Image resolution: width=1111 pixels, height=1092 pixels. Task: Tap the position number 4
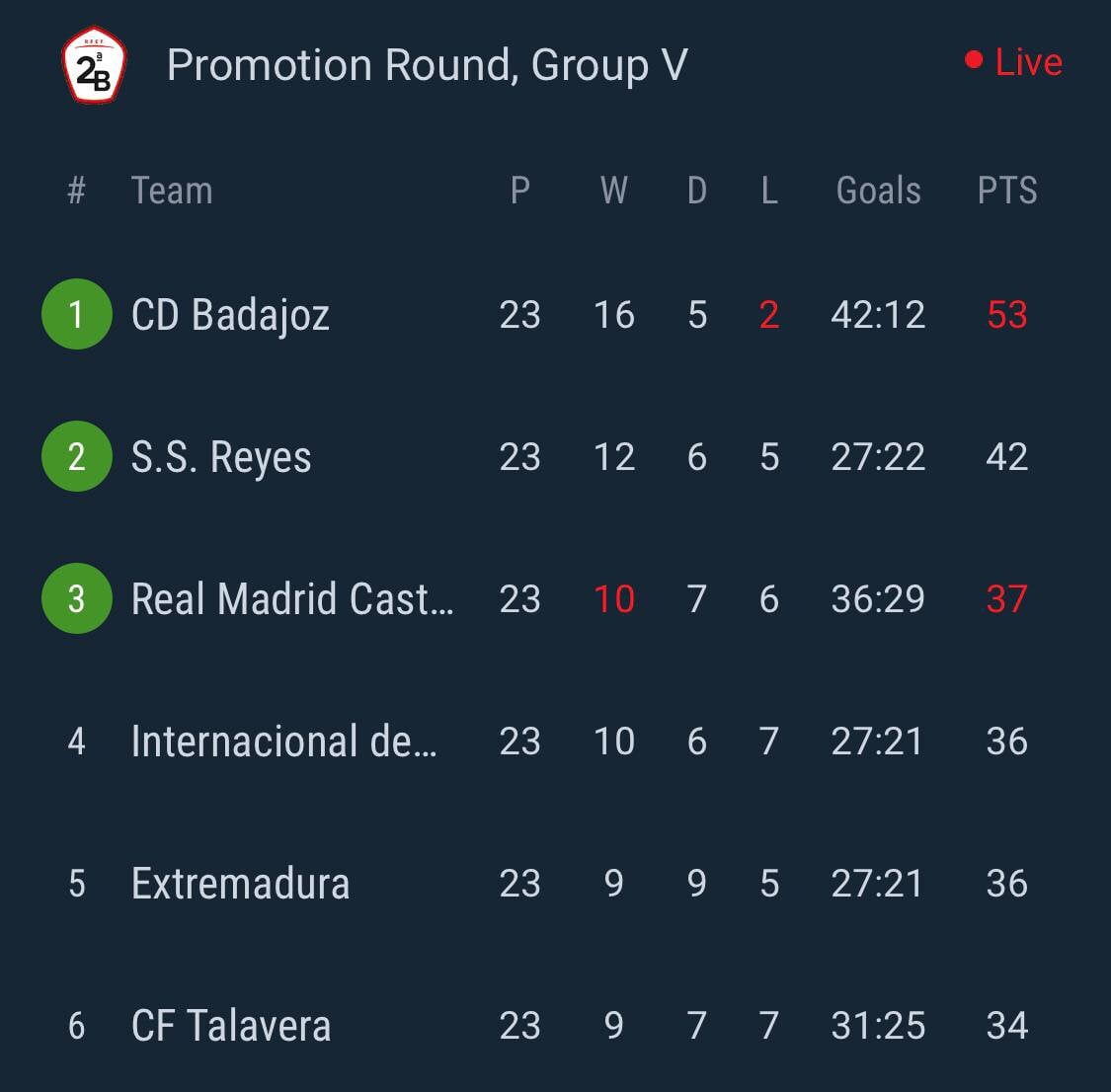pos(76,741)
